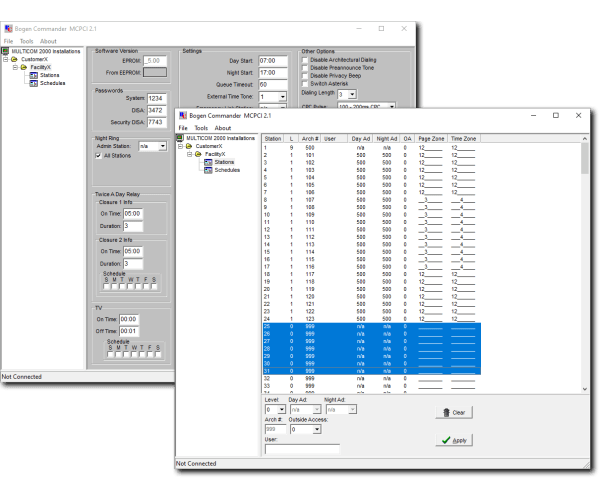Image resolution: width=600 pixels, height=500 pixels.
Task: Sort by Station column header
Action: [273, 138]
